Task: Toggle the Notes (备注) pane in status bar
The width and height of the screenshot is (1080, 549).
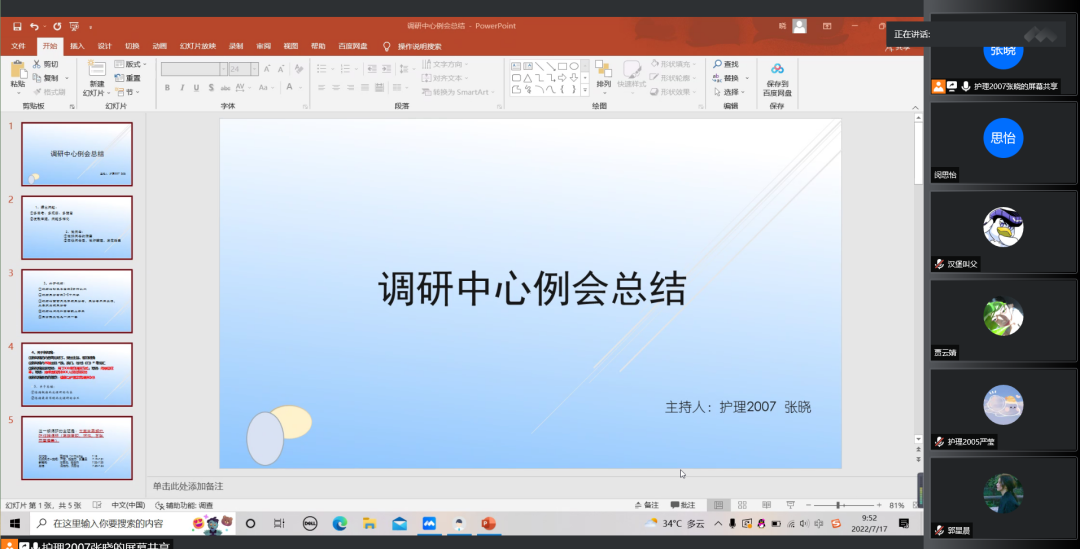Action: [x=647, y=505]
